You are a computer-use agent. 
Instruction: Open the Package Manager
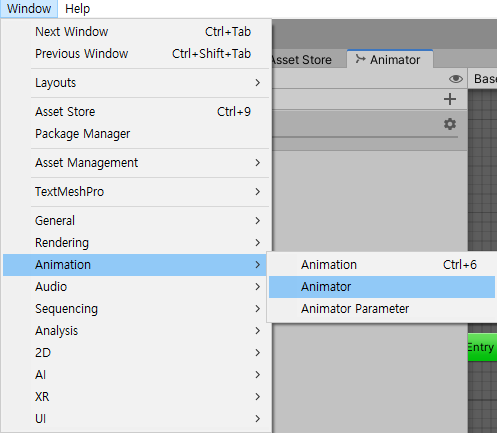click(136, 134)
